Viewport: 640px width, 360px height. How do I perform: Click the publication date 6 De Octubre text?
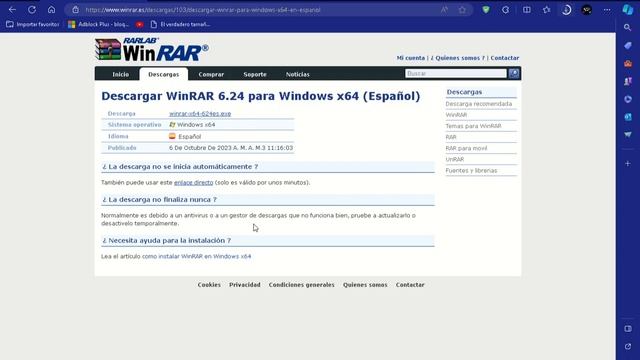(231, 148)
